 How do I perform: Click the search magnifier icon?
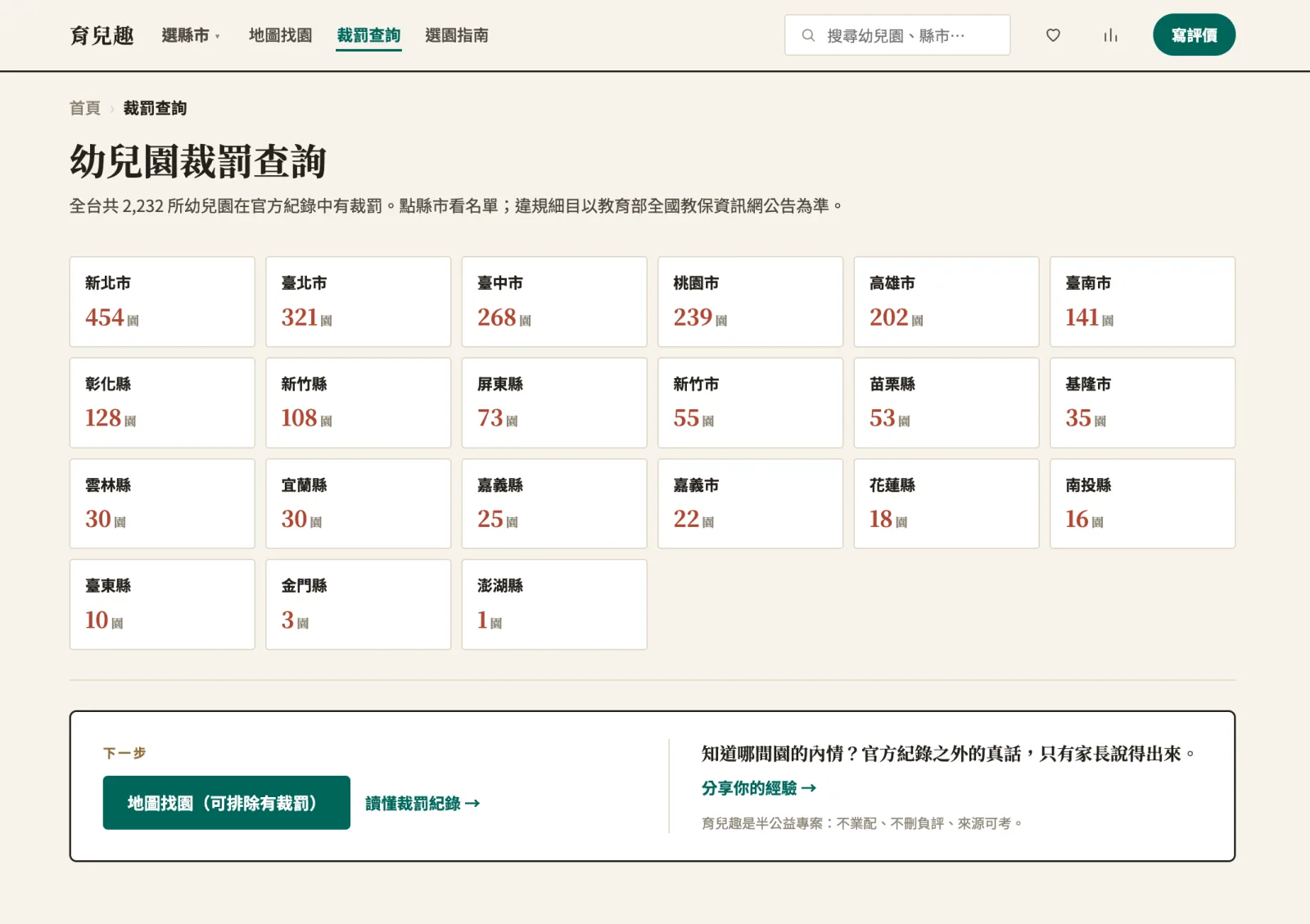[808, 35]
